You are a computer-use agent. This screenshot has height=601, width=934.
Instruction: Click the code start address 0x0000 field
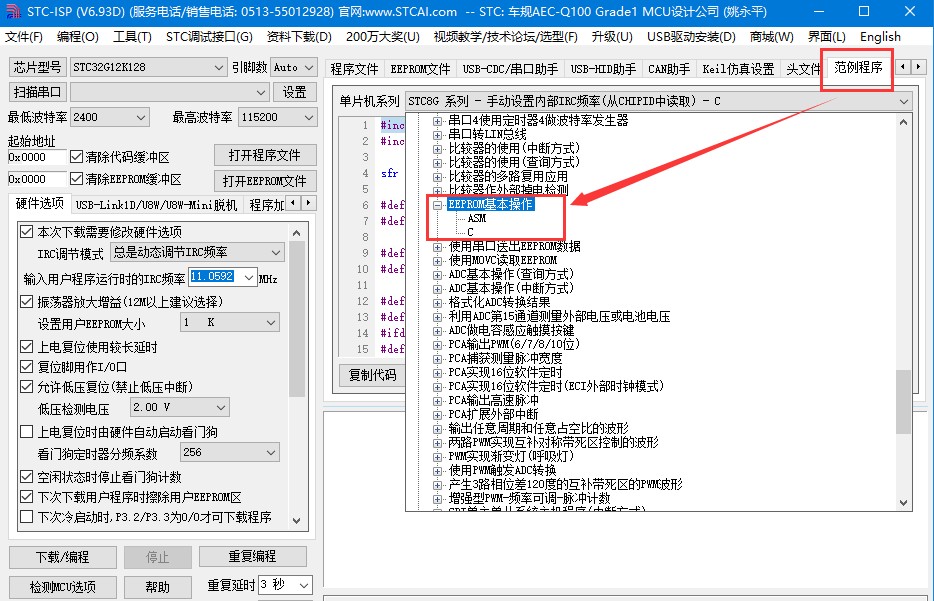(x=36, y=157)
